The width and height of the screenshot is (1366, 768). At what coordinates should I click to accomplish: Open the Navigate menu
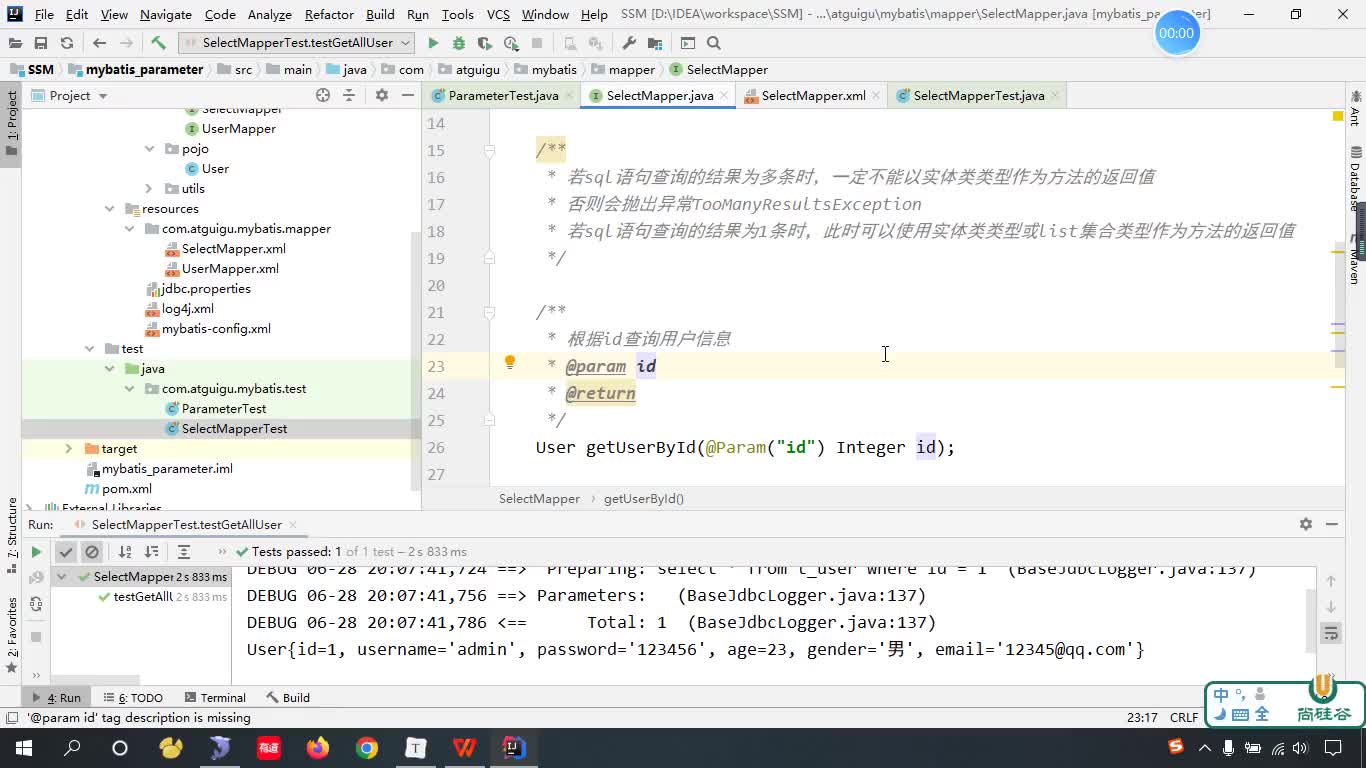[166, 14]
